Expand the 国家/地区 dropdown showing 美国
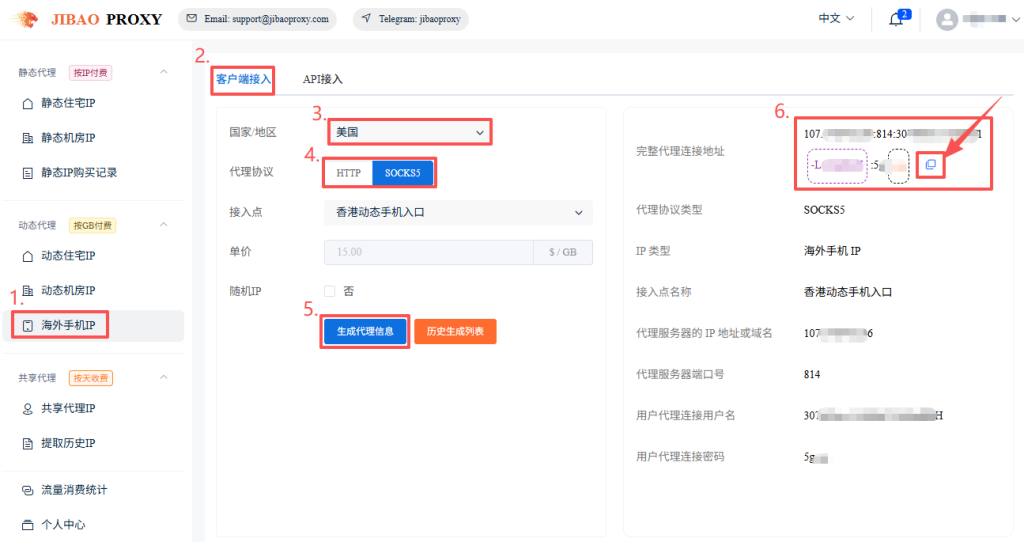This screenshot has width=1024, height=542. point(410,132)
